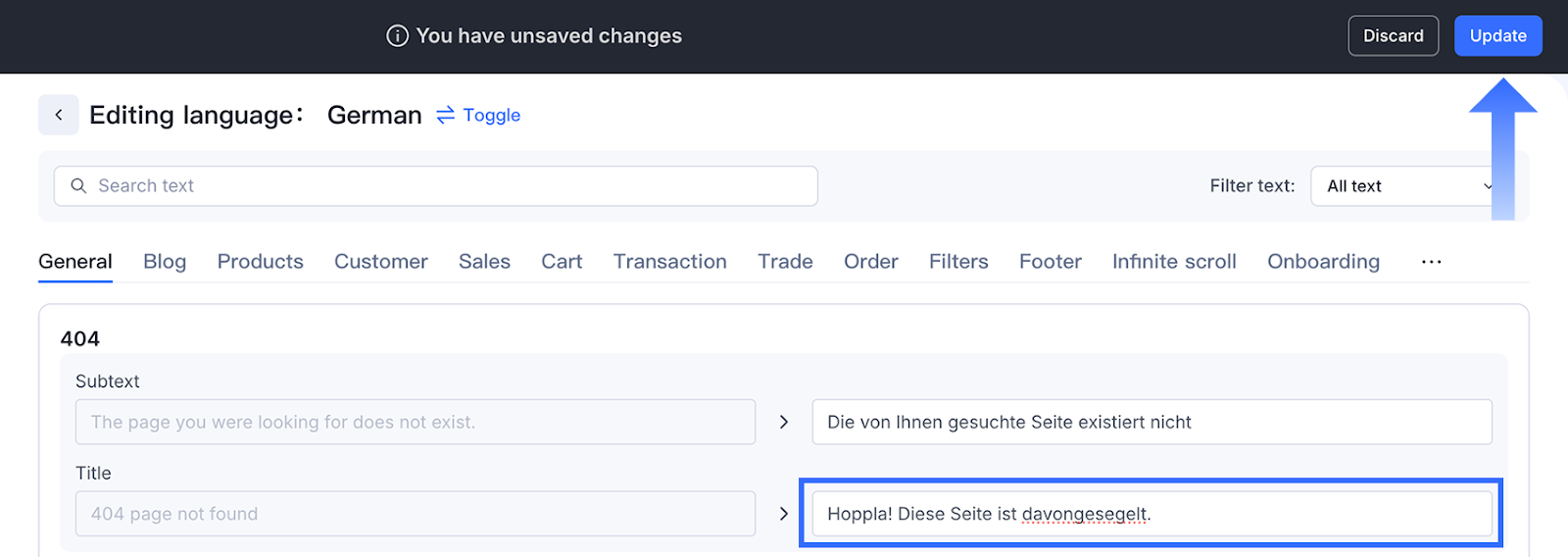Open the three-dots more tabs menu
This screenshot has height=557, width=1568.
[1431, 262]
